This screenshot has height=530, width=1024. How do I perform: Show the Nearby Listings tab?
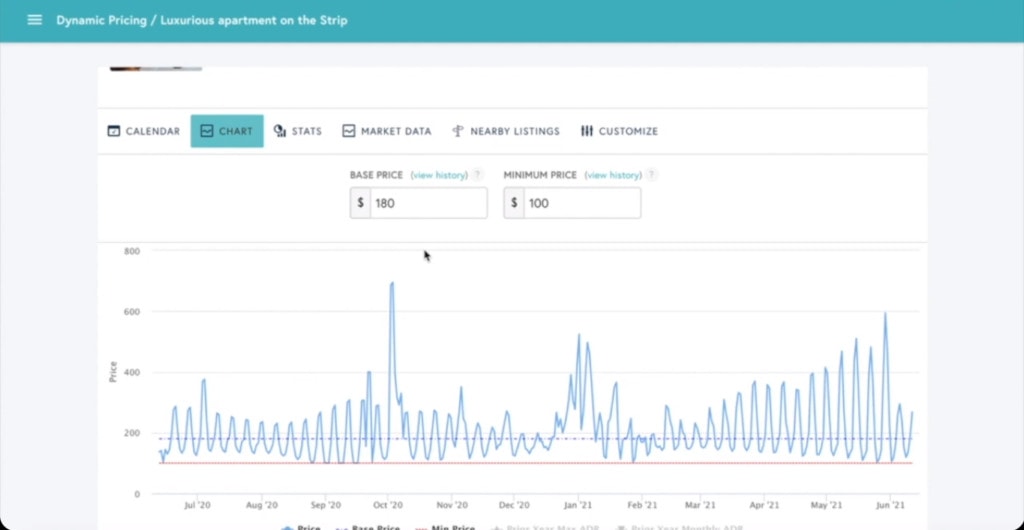[x=506, y=131]
